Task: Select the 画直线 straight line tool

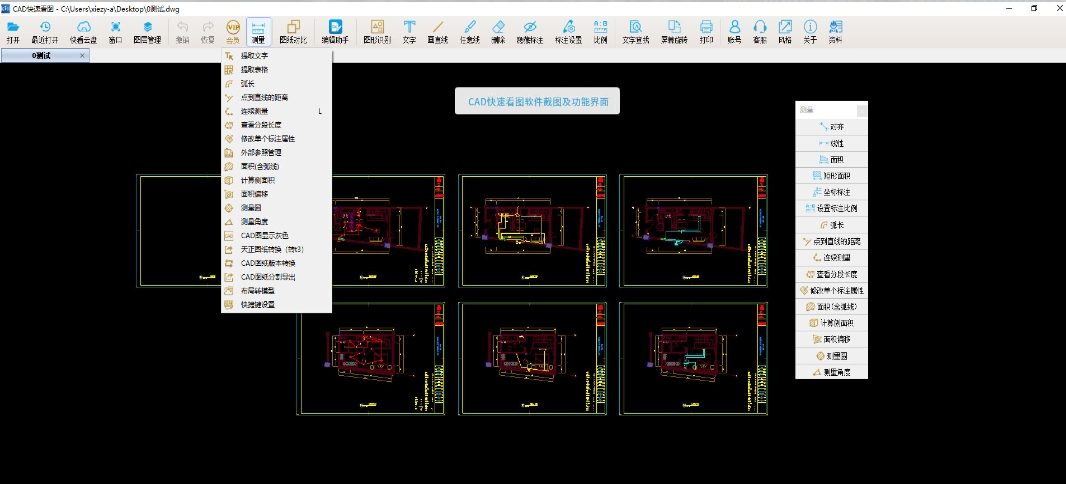Action: pyautogui.click(x=438, y=32)
